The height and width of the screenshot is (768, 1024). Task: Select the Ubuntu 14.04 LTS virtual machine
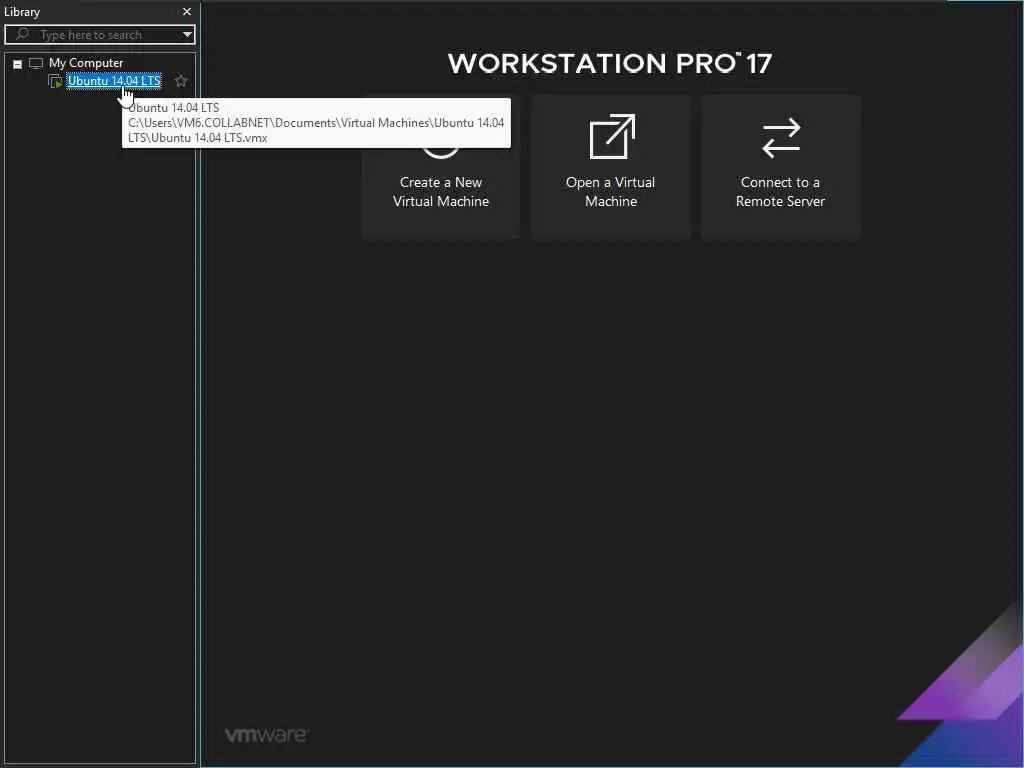tap(114, 81)
